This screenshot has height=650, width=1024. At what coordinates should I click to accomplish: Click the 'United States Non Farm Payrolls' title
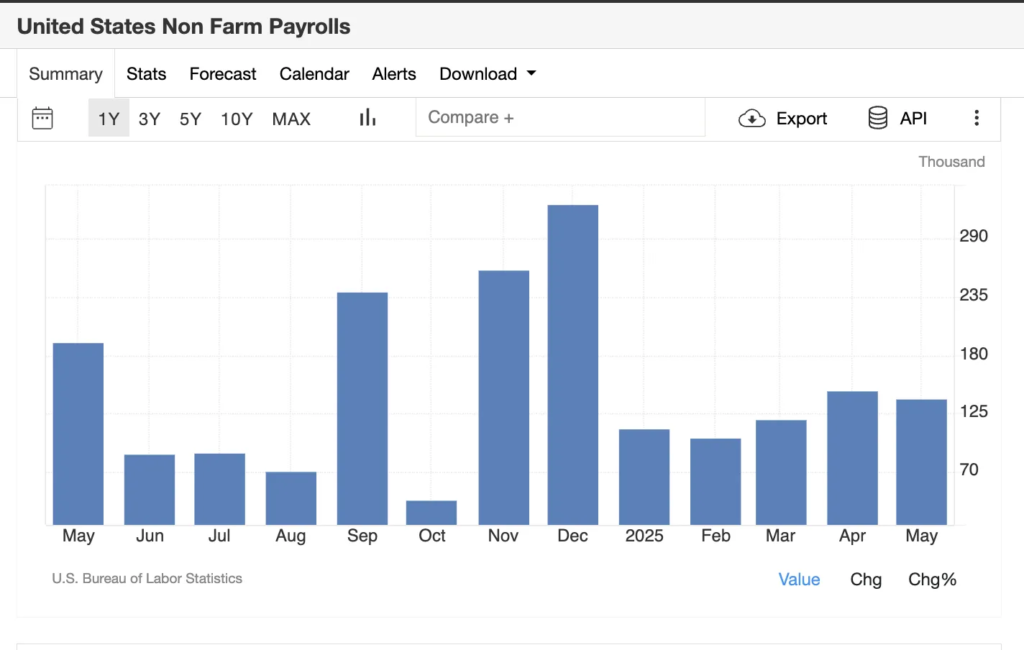pyautogui.click(x=184, y=26)
